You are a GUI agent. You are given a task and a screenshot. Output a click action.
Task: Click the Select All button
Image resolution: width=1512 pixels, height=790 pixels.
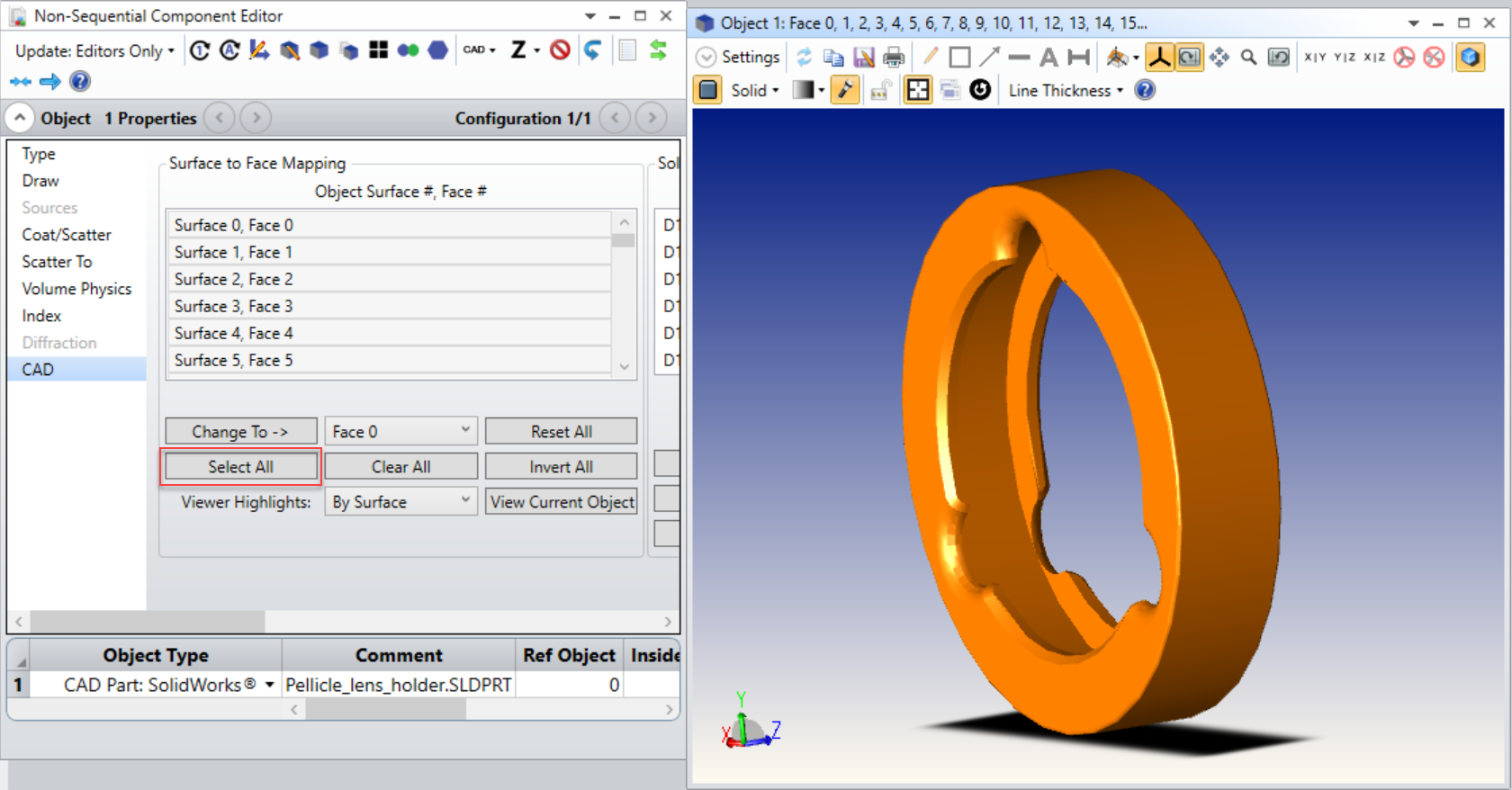pos(240,467)
